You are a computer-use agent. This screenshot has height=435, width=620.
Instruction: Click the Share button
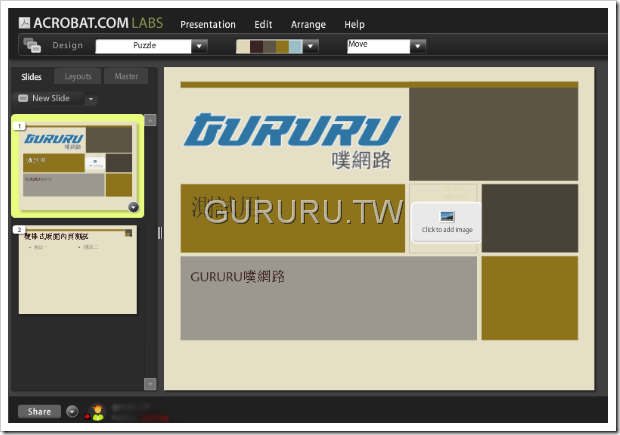(x=40, y=412)
